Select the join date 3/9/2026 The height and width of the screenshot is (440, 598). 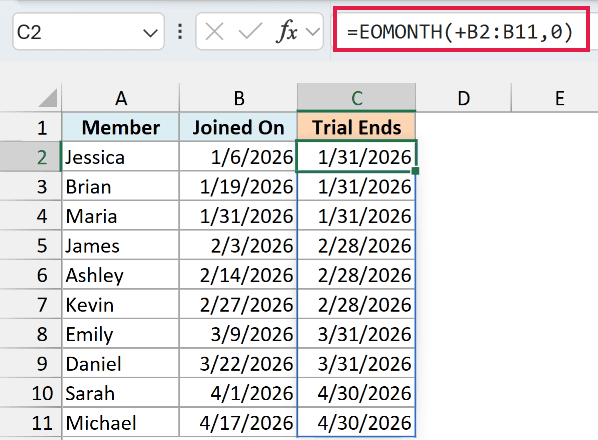click(x=238, y=334)
